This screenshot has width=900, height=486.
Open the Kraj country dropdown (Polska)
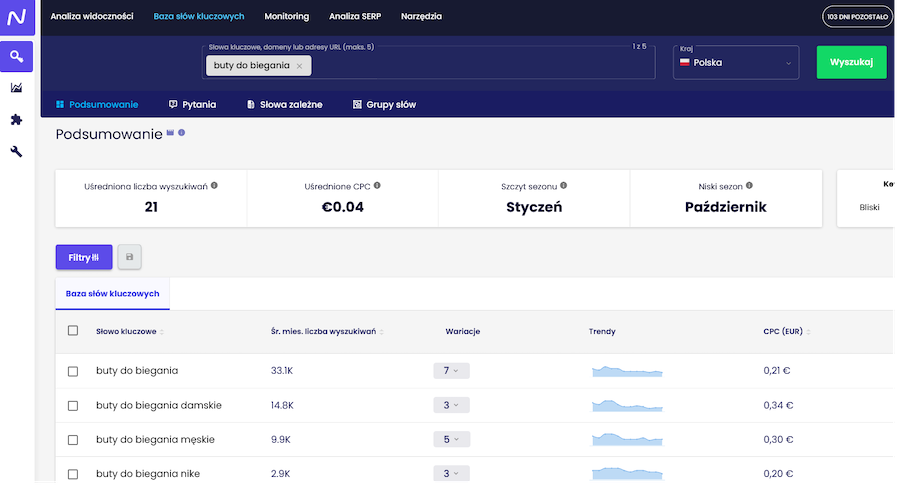pos(736,63)
